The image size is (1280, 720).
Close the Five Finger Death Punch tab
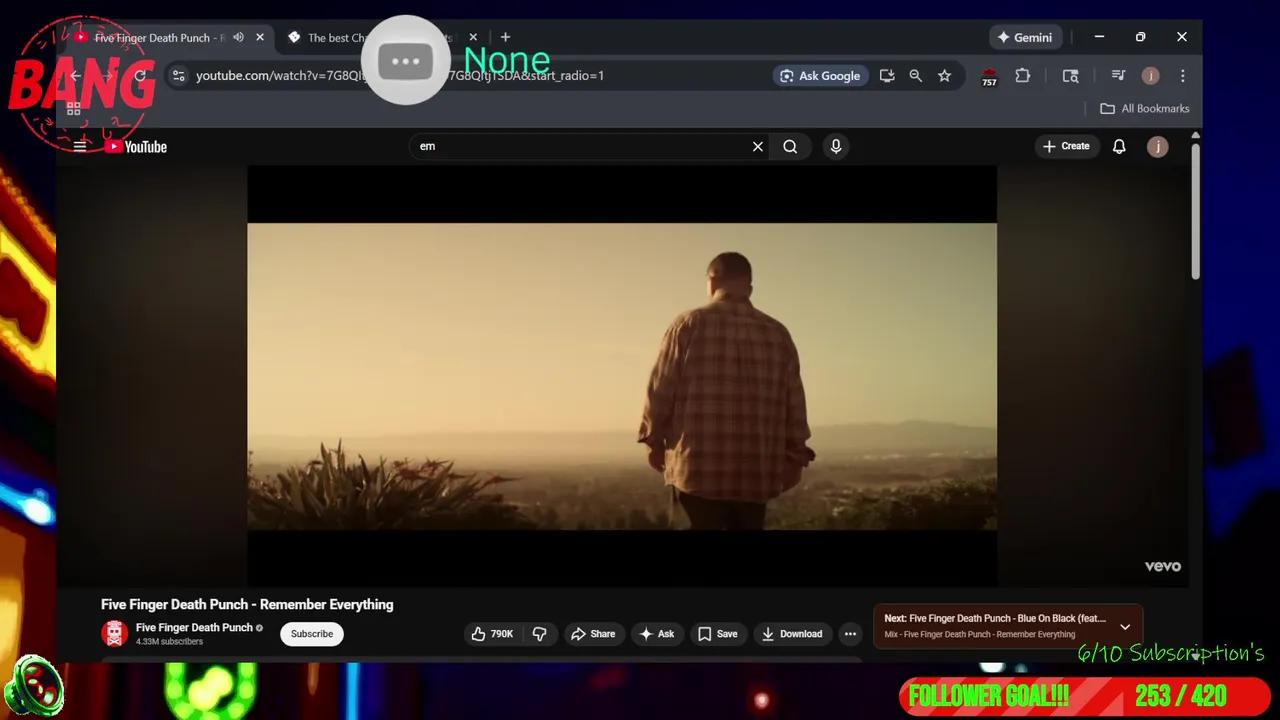point(260,38)
